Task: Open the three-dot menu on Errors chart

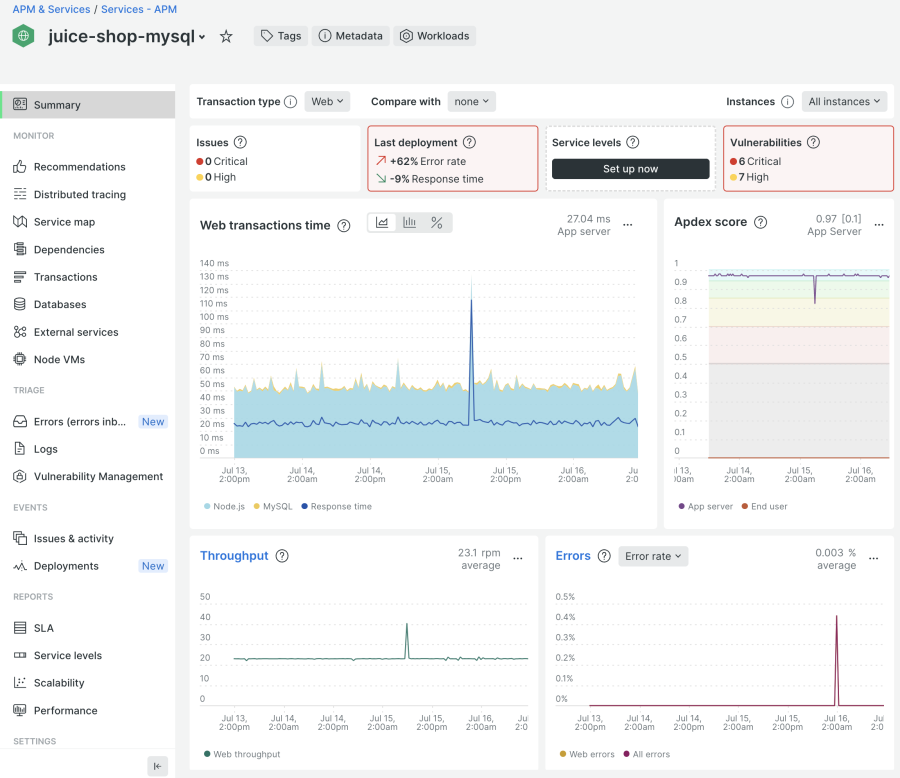Action: (x=874, y=558)
